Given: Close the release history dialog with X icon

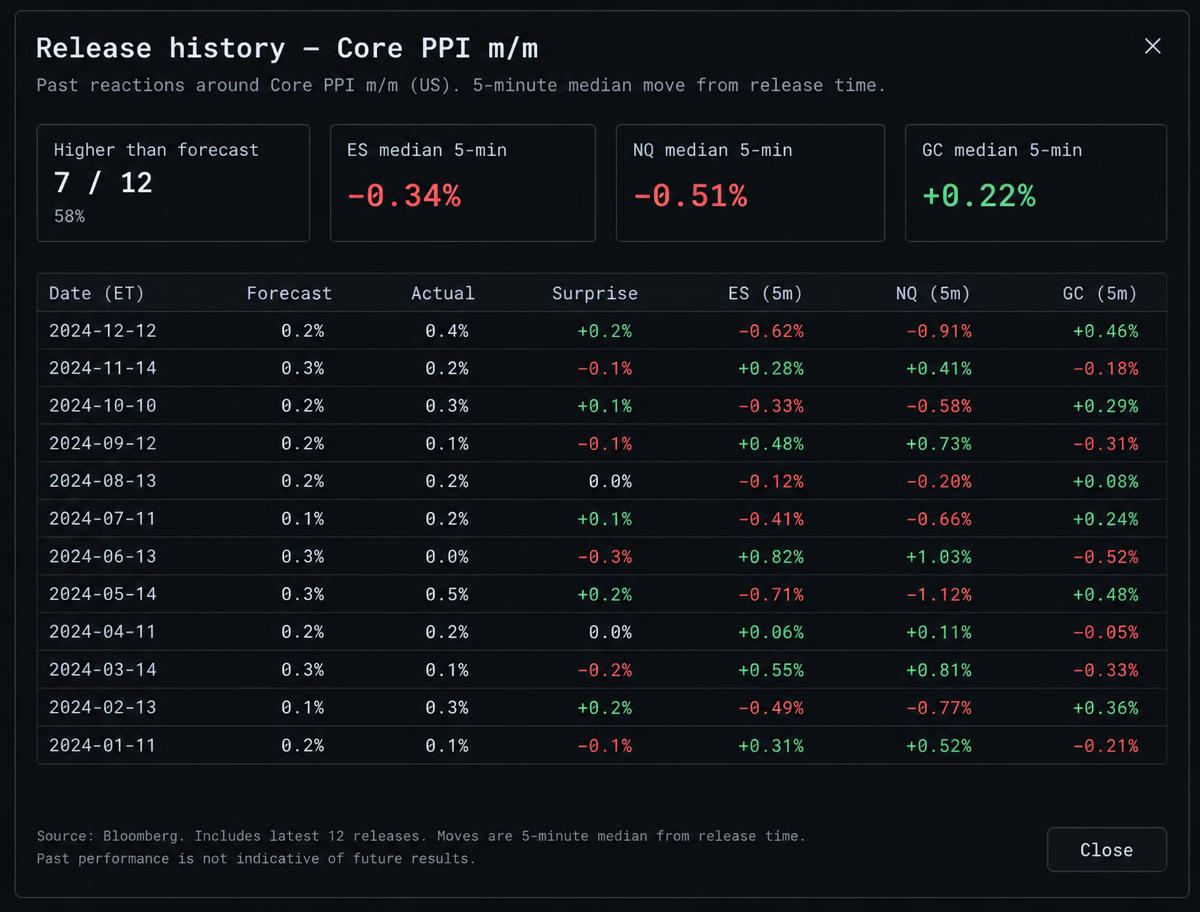Looking at the screenshot, I should pyautogui.click(x=1153, y=46).
